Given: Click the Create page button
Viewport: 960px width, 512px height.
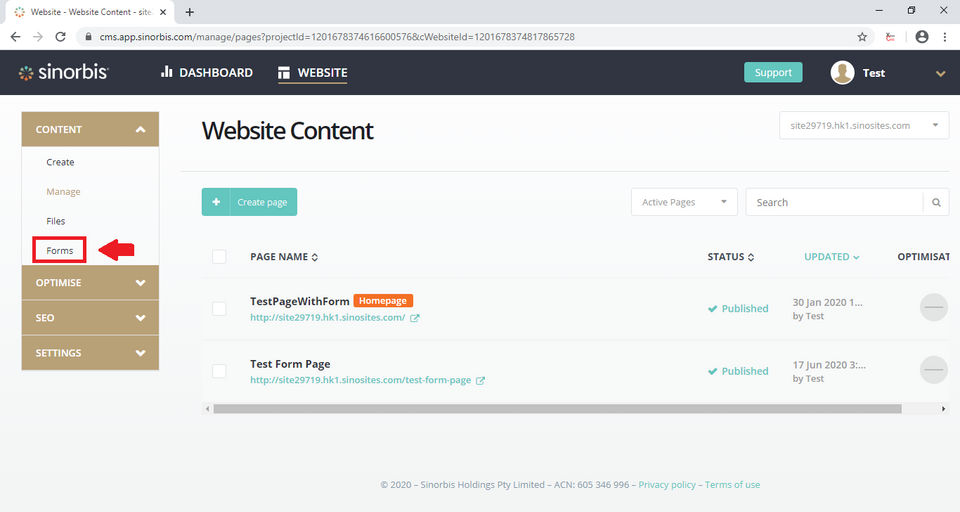Looking at the screenshot, I should click(x=249, y=202).
